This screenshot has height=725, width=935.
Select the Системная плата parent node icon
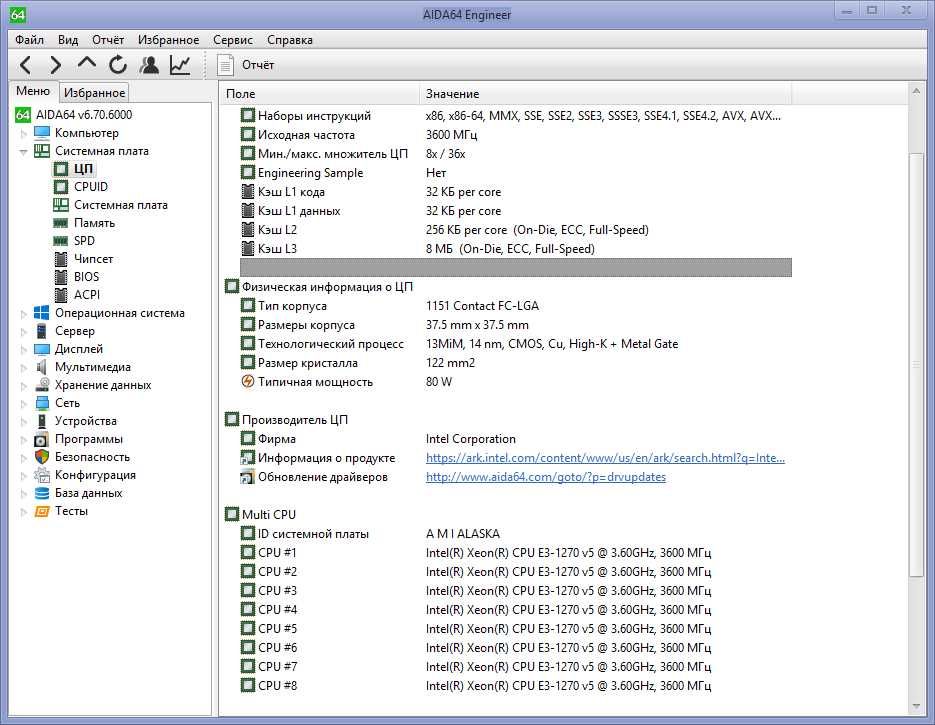click(42, 151)
